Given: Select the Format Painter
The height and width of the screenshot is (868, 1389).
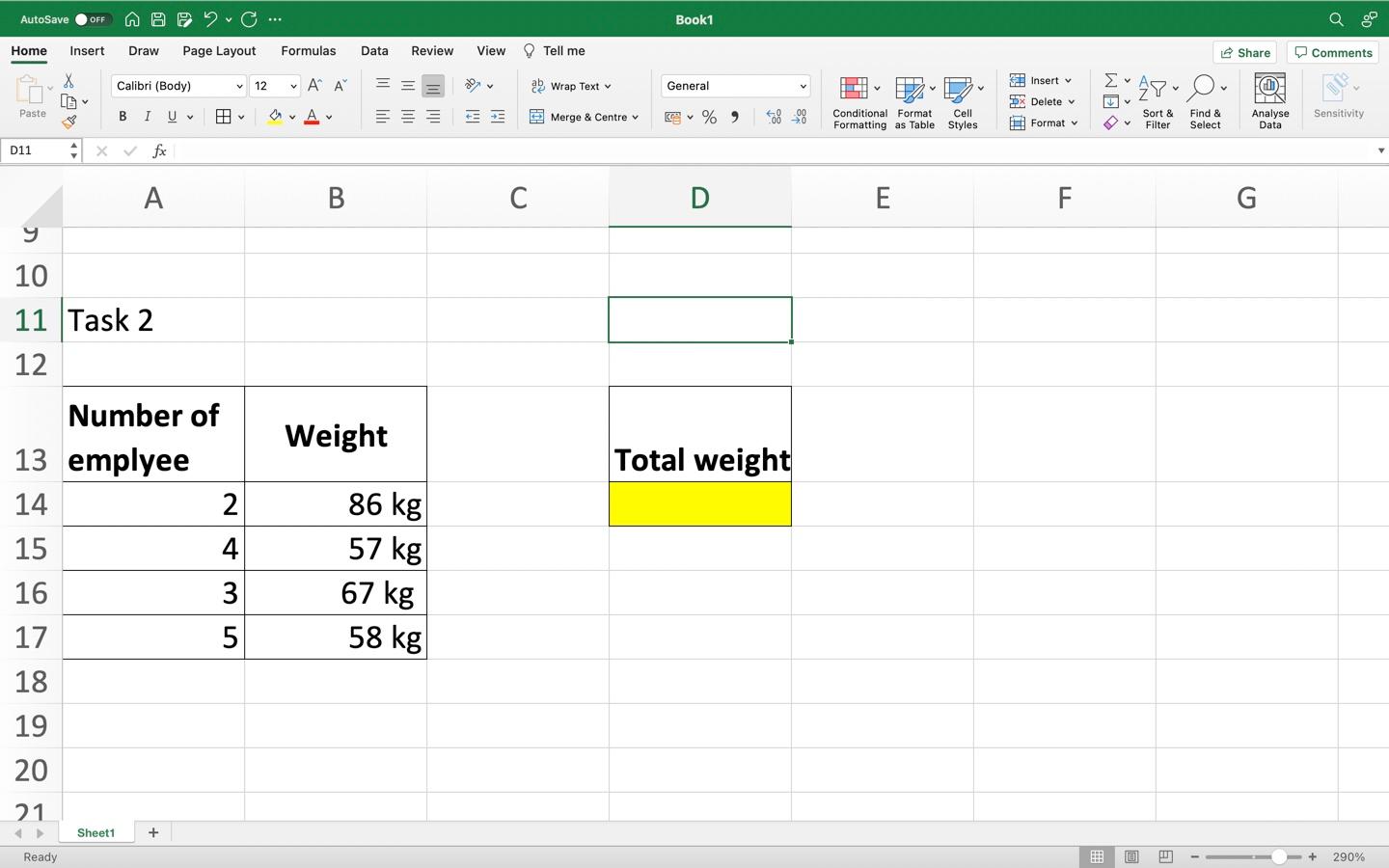Looking at the screenshot, I should (68, 122).
